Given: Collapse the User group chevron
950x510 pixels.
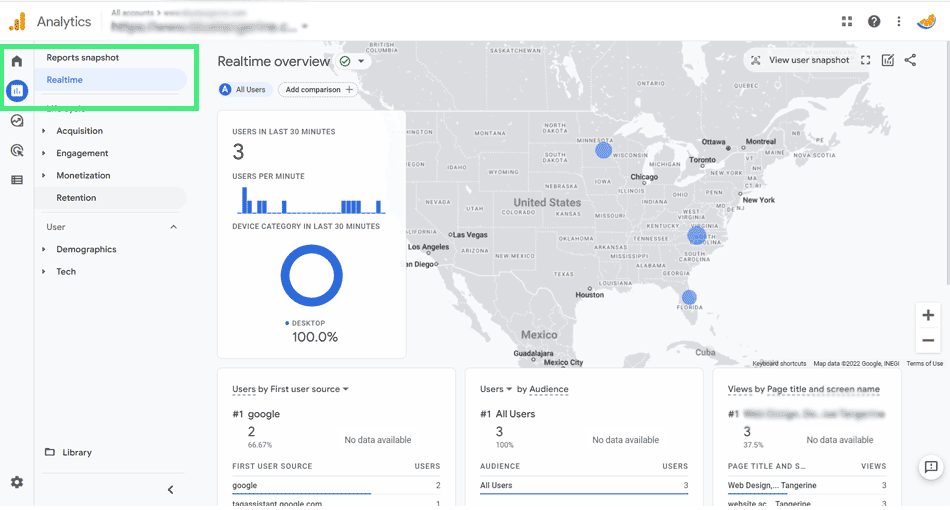Looking at the screenshot, I should pyautogui.click(x=173, y=227).
